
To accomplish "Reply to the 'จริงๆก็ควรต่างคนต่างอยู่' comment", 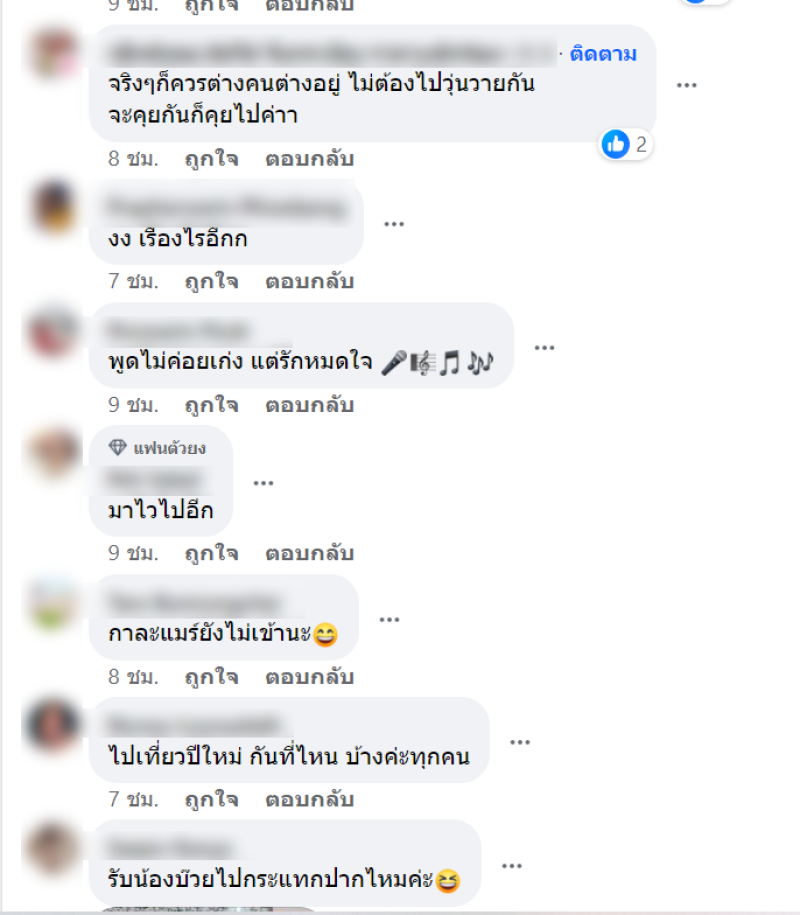I will (x=309, y=159).
